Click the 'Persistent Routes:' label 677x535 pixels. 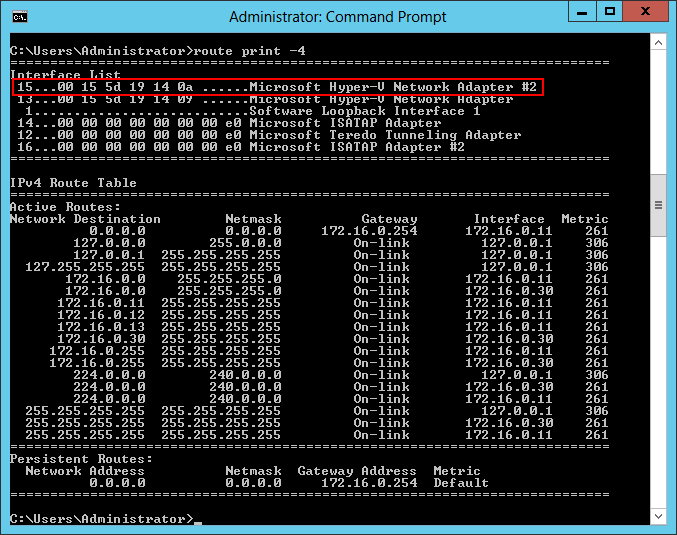click(x=81, y=459)
